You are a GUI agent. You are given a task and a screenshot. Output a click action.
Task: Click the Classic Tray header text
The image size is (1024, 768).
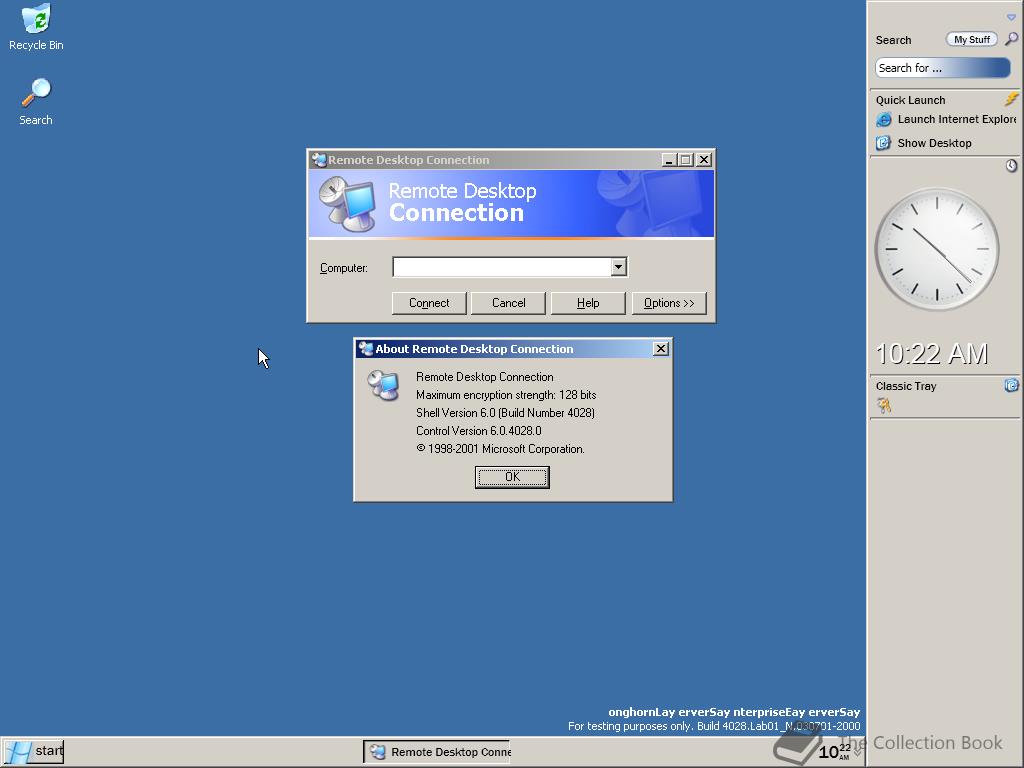pos(906,386)
